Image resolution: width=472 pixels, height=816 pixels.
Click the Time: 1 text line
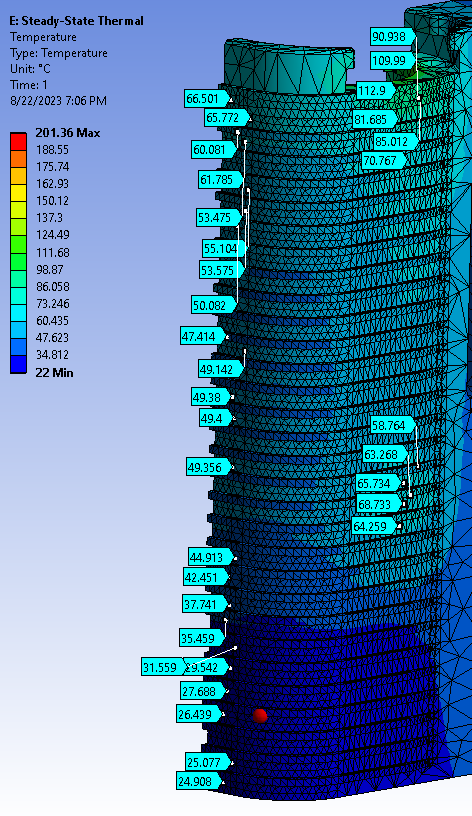[29, 85]
